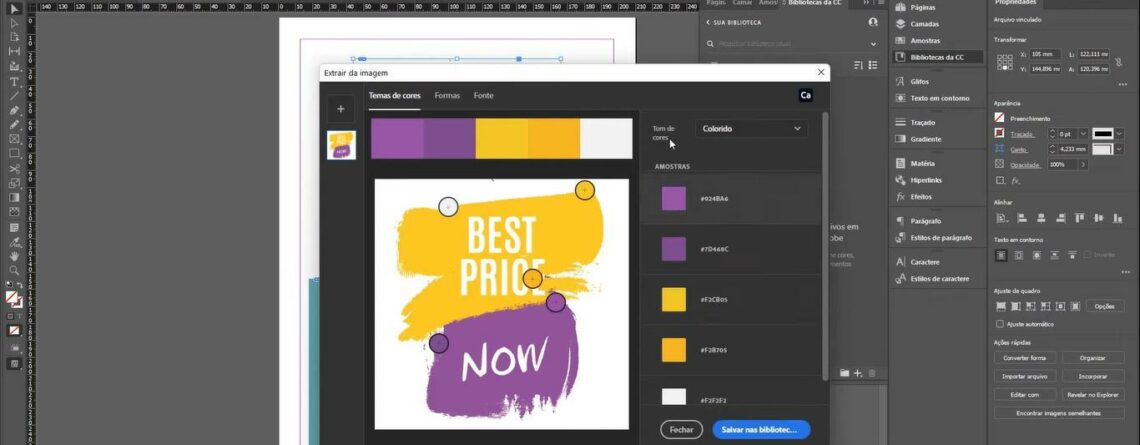This screenshot has height=445, width=1140.
Task: Open the Camadas panel
Action: tap(924, 24)
